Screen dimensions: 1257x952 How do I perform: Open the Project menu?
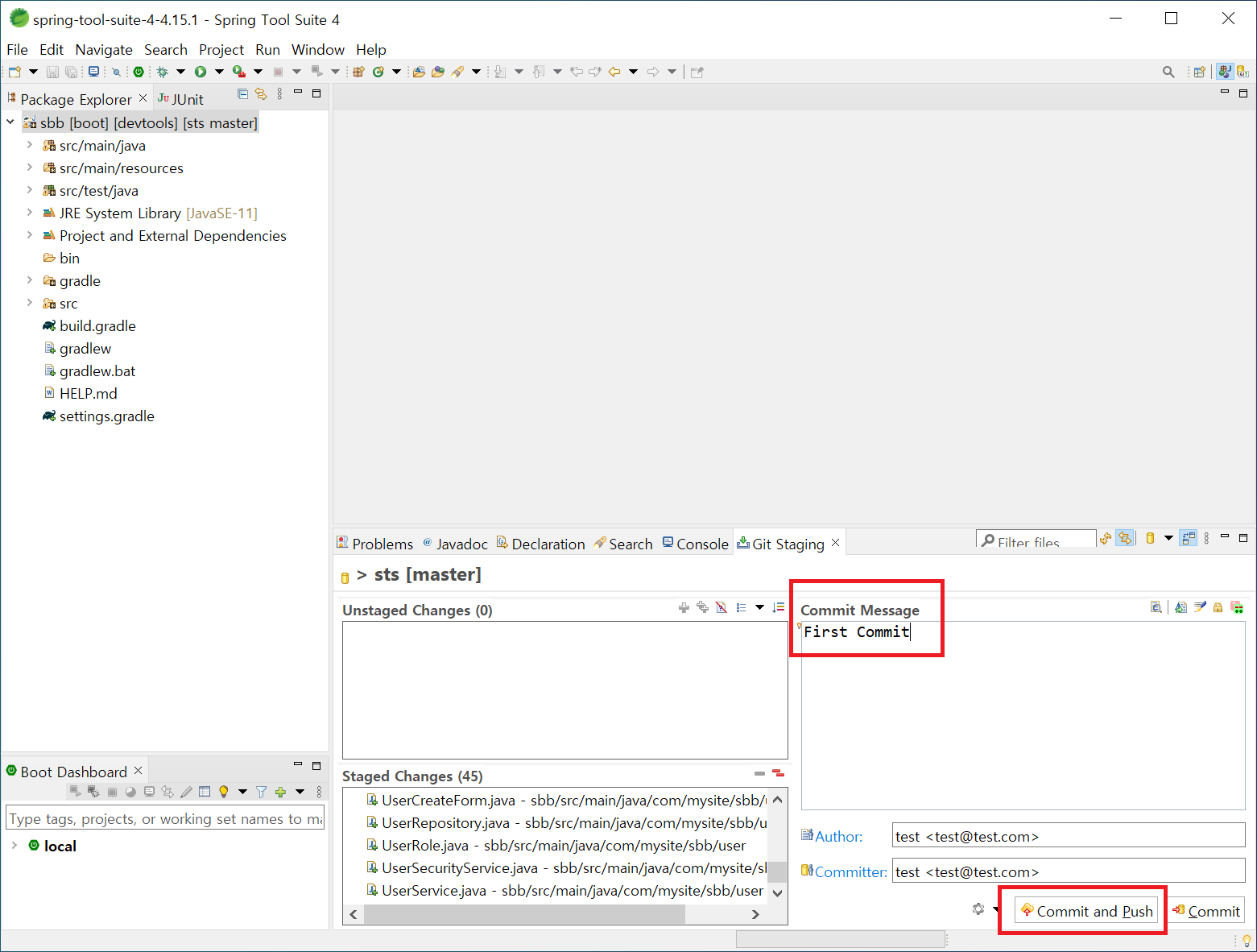click(221, 50)
